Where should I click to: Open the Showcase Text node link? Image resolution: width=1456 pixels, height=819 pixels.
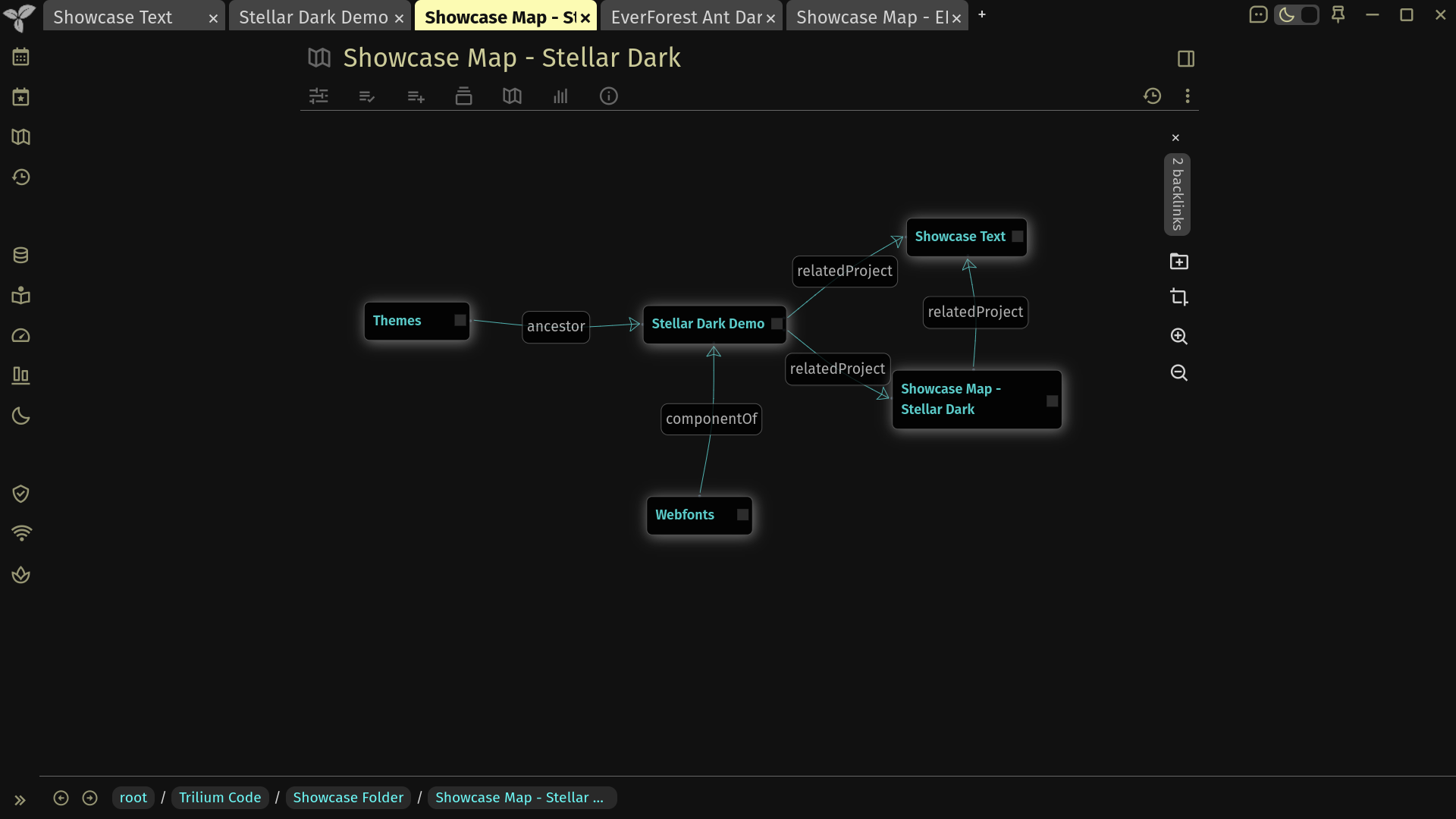click(x=960, y=237)
